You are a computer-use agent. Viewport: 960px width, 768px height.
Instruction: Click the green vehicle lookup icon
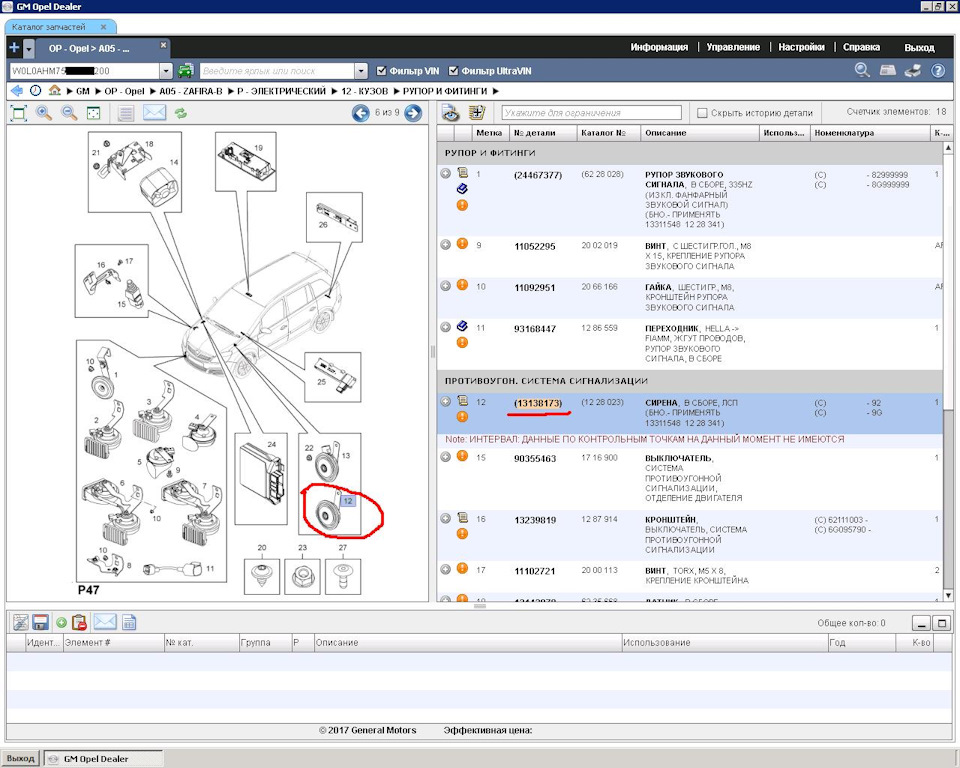click(186, 71)
